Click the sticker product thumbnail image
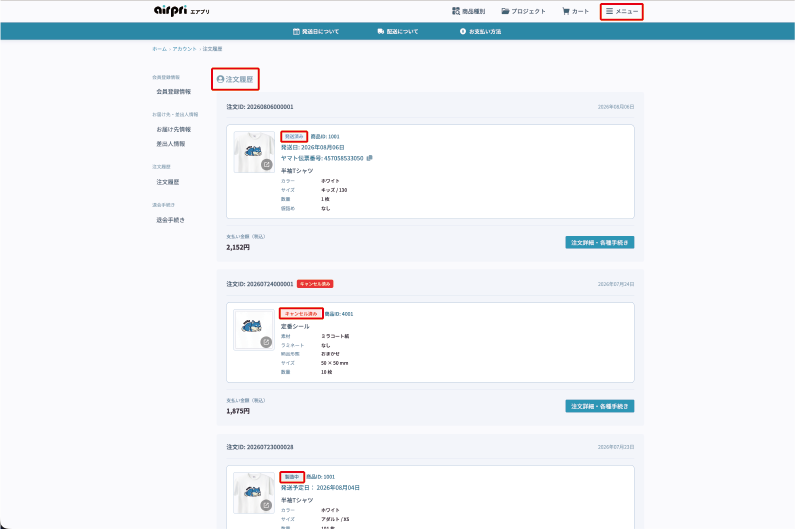The width and height of the screenshot is (795, 529). pos(254,330)
